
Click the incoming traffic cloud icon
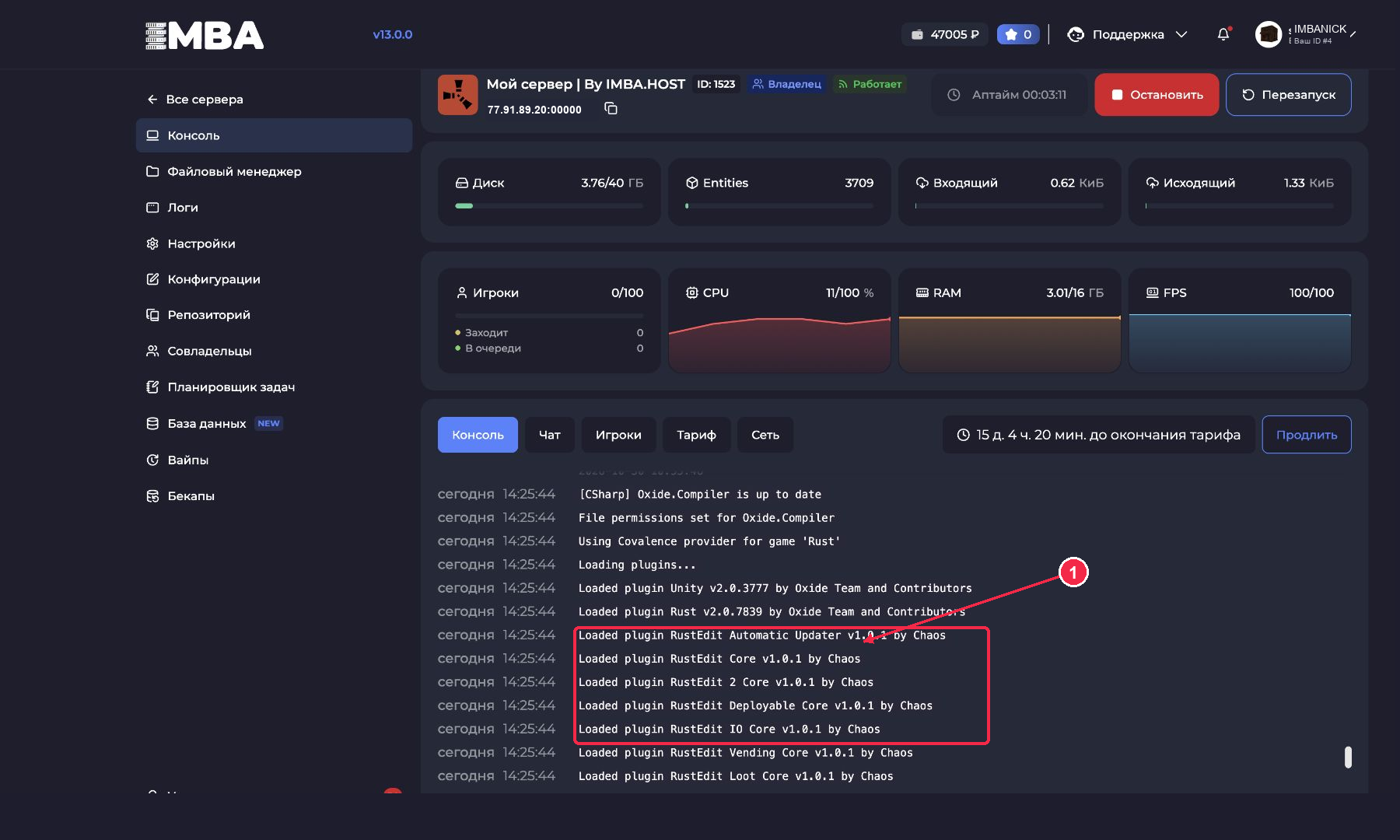tap(922, 183)
